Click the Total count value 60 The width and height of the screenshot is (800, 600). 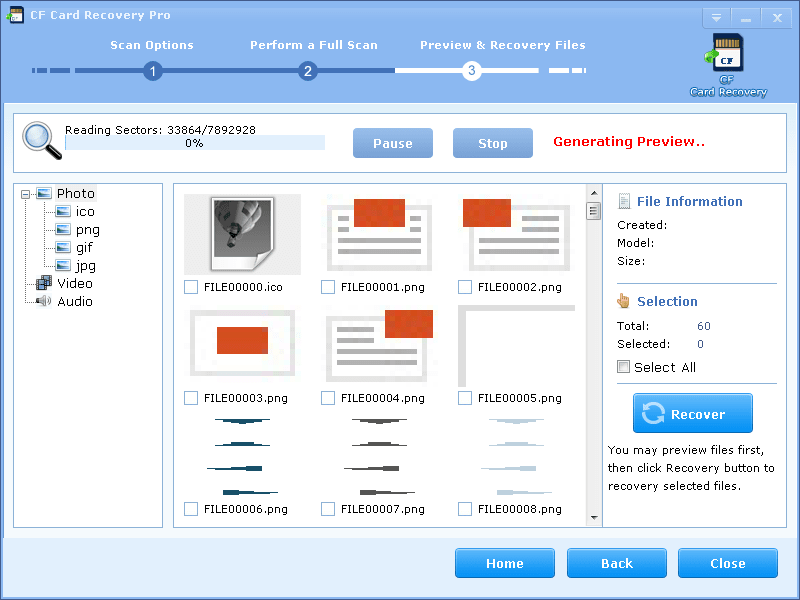coord(704,326)
